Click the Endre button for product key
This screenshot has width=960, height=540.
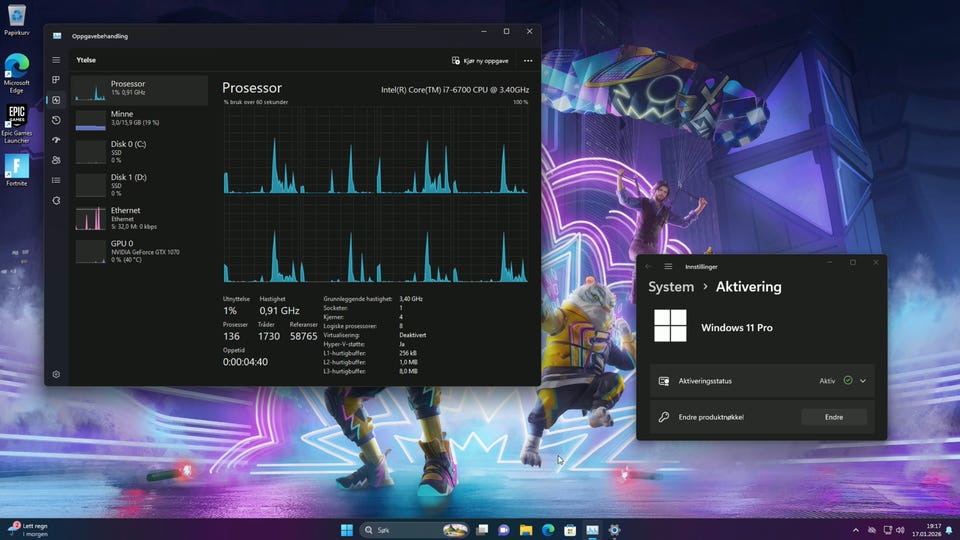click(833, 417)
